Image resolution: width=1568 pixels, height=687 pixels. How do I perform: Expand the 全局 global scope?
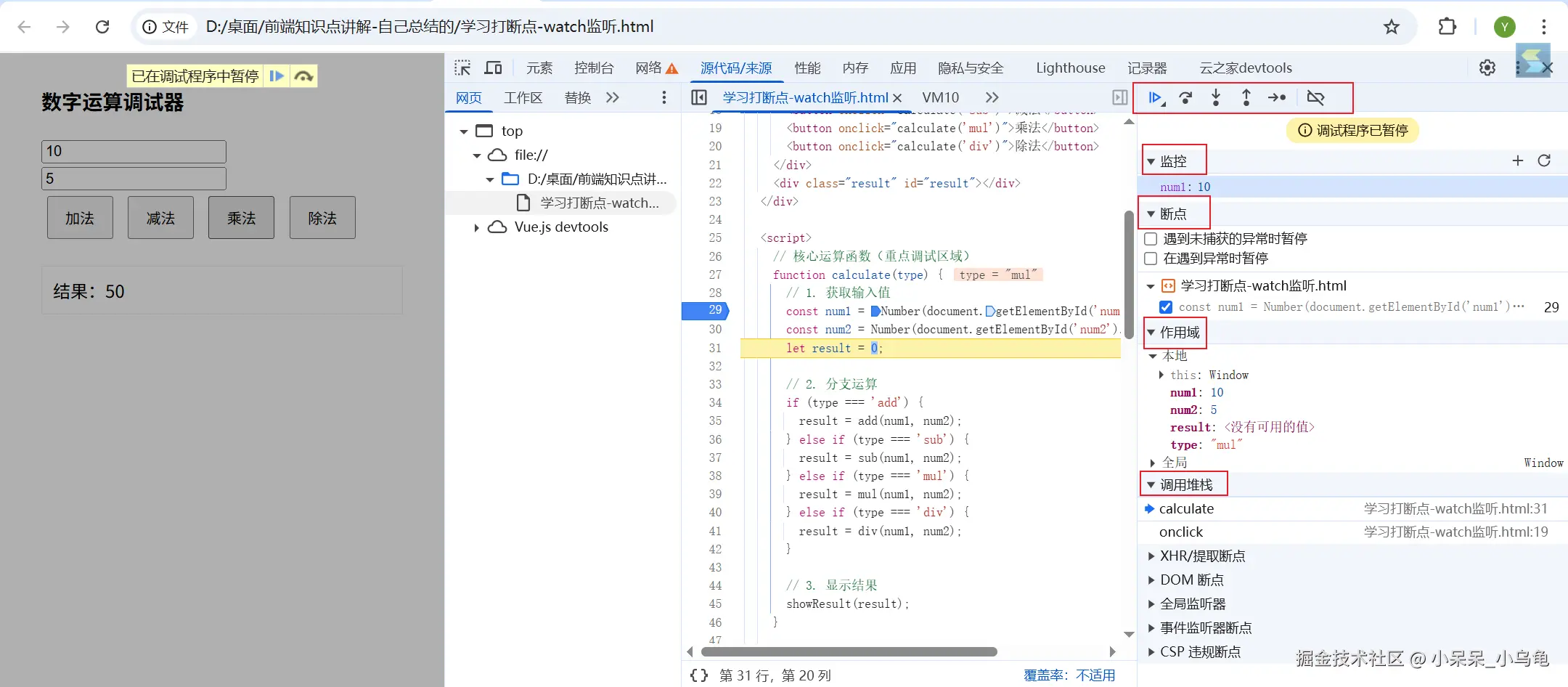tap(1153, 463)
